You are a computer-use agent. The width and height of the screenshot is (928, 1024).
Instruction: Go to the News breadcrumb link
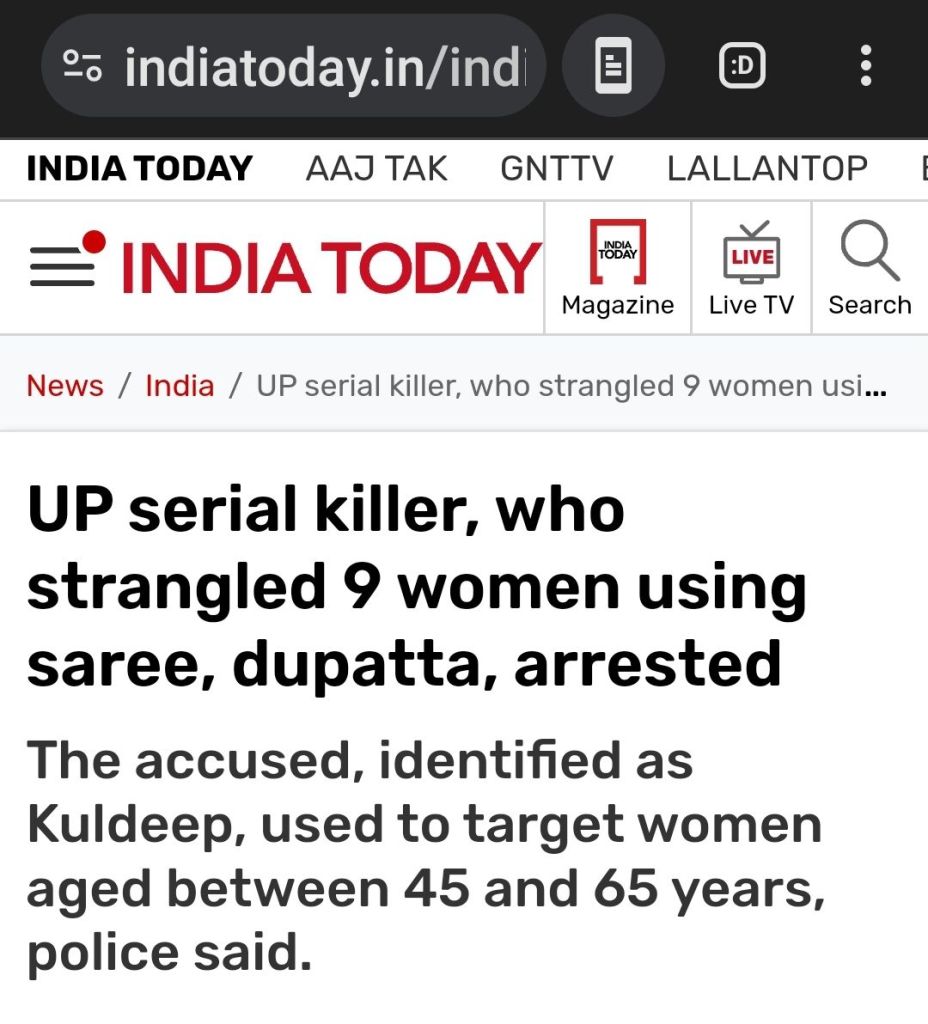[x=65, y=386]
